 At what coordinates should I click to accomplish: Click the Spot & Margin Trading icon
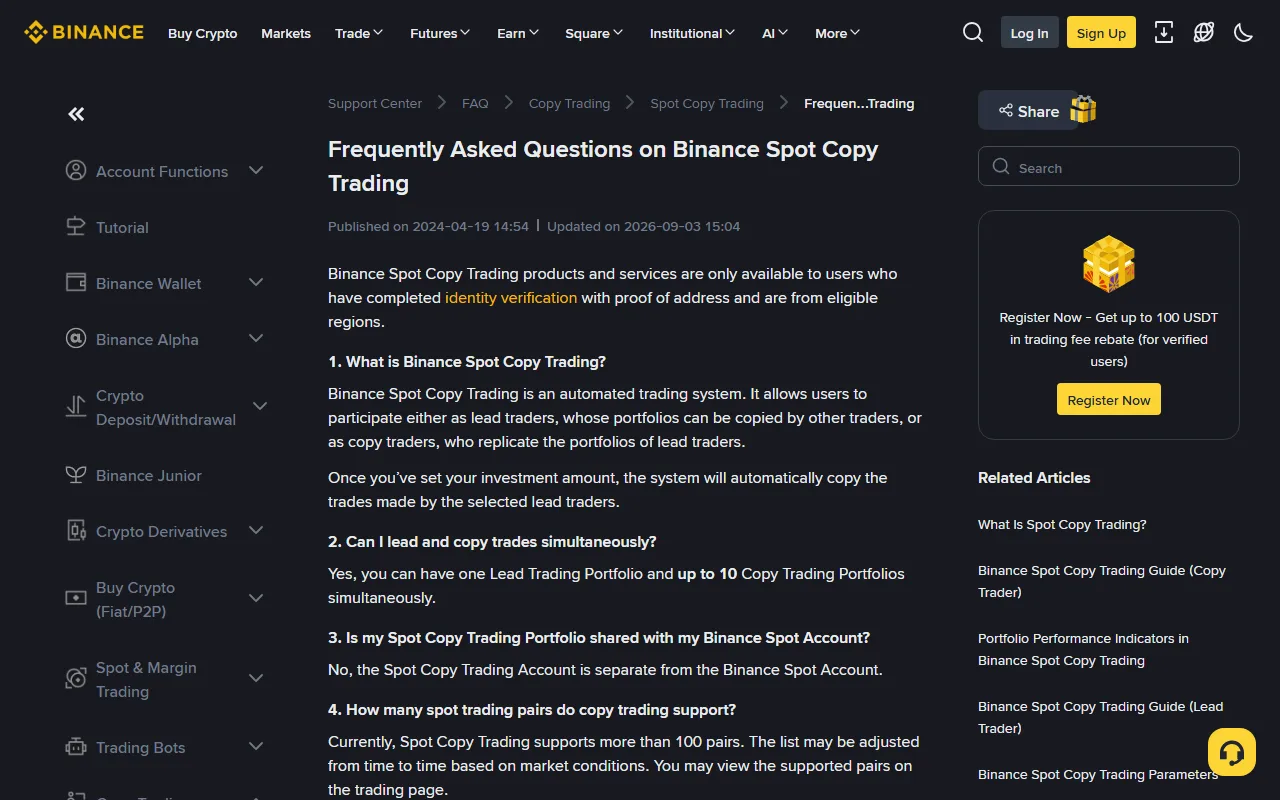click(76, 678)
